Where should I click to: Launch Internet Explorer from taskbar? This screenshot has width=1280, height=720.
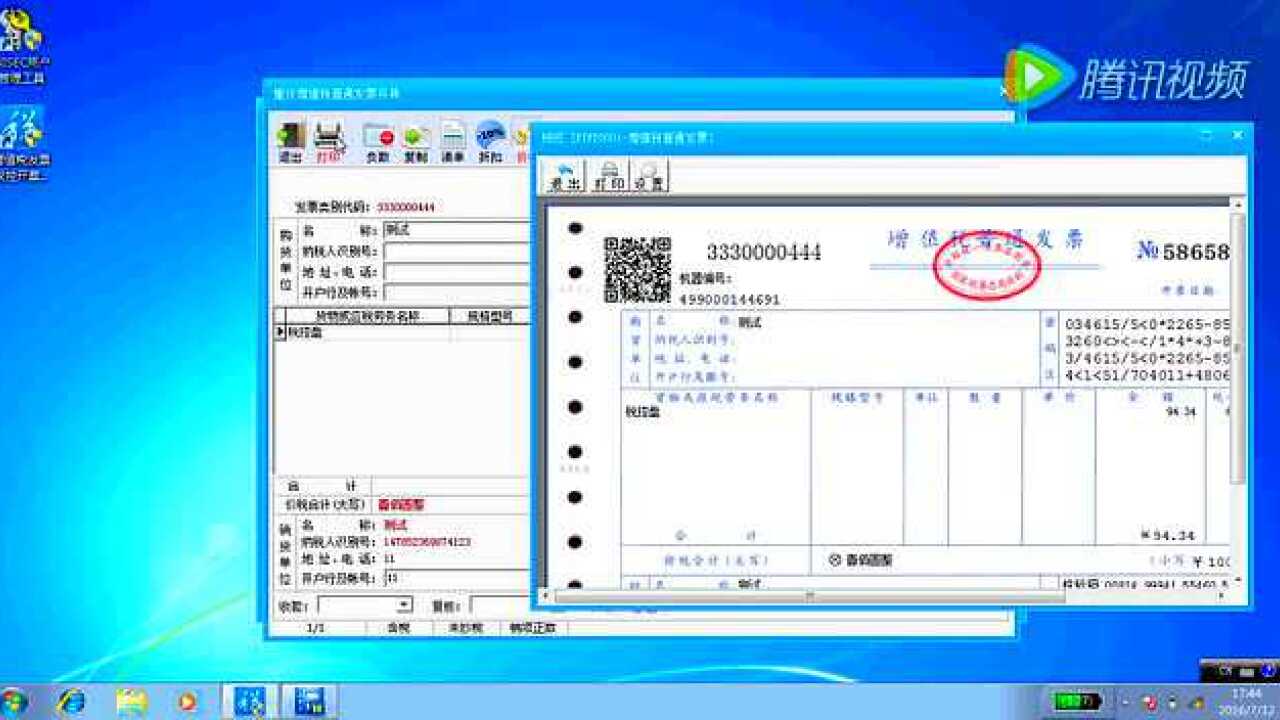(x=71, y=701)
